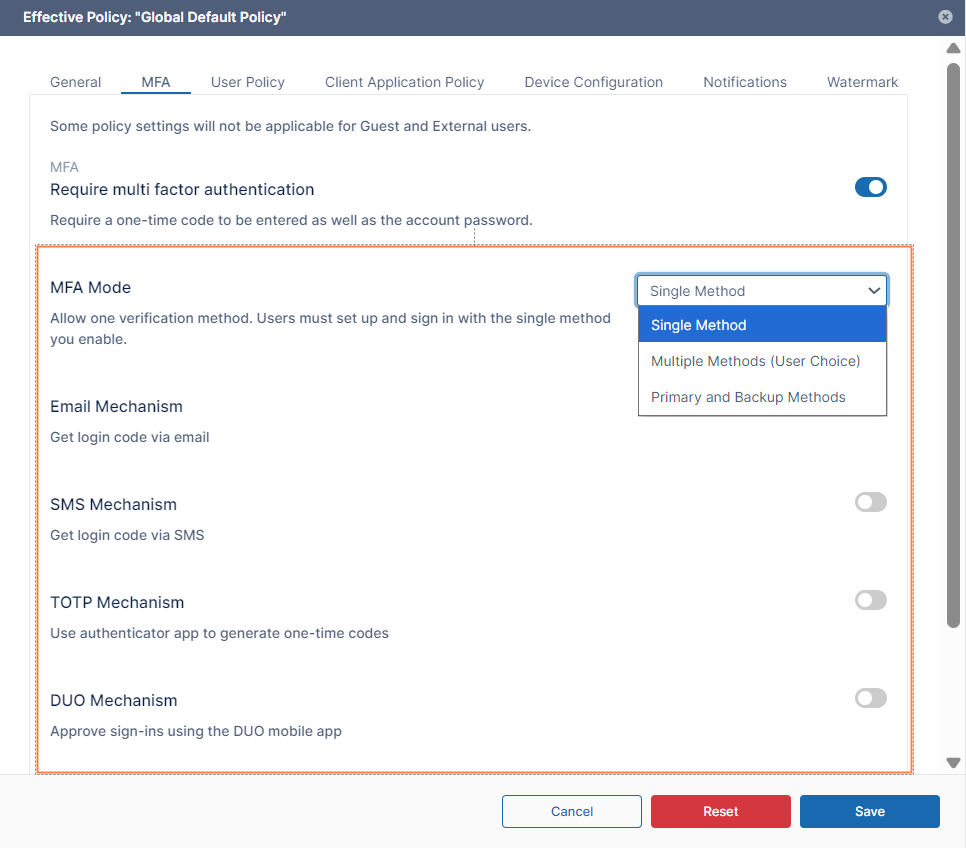
Task: Turn on the TOTP Mechanism switch
Action: (x=870, y=600)
